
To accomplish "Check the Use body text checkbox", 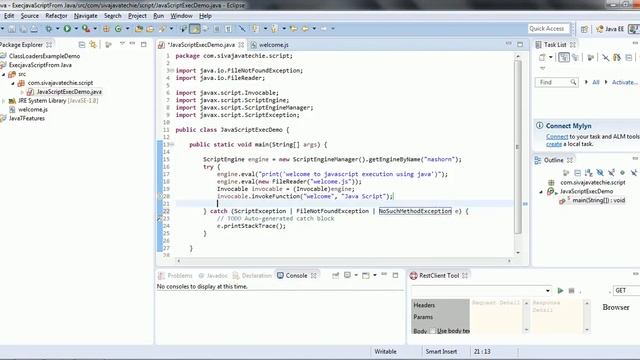I will (433, 331).
